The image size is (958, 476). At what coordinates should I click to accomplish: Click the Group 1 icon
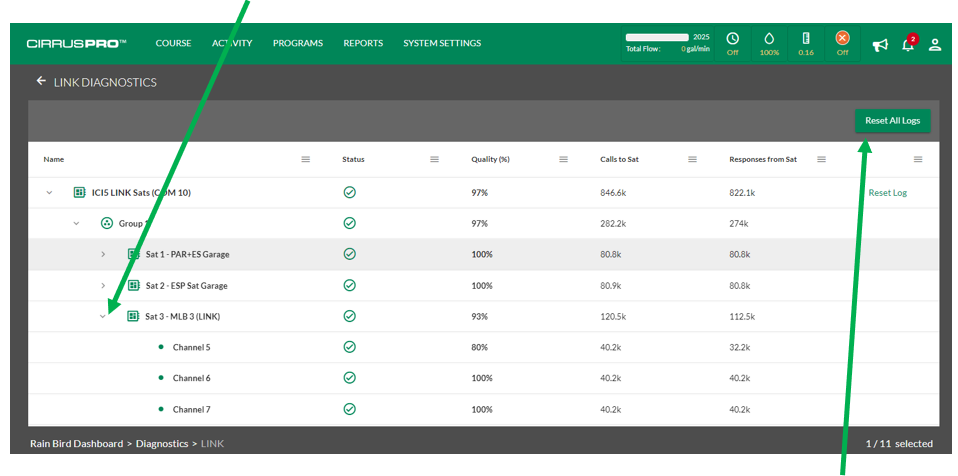(x=106, y=223)
